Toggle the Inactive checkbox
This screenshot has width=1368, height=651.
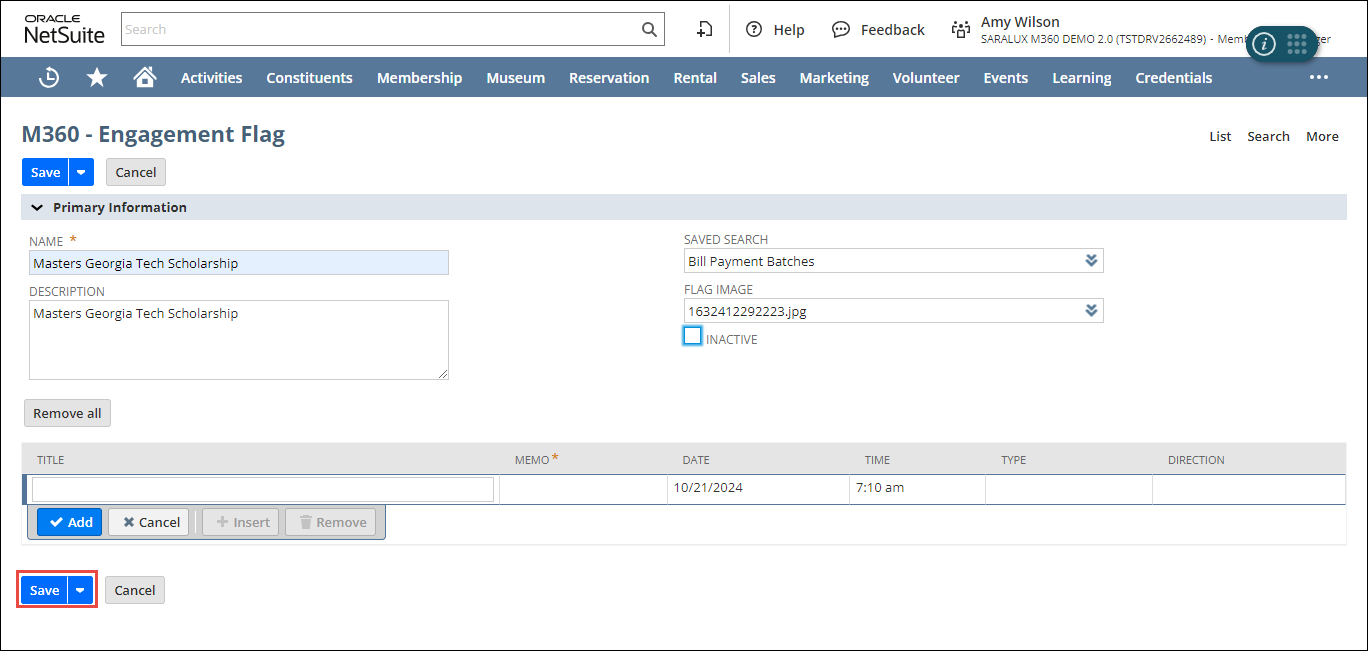click(x=693, y=336)
